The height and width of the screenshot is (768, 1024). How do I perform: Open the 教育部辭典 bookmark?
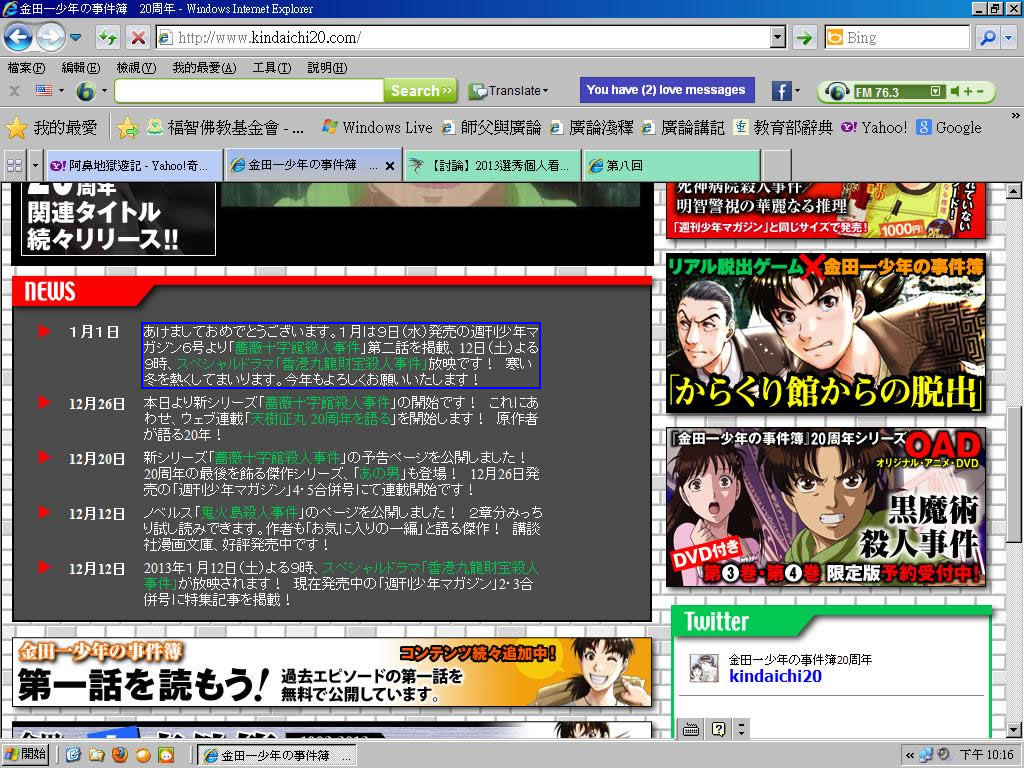click(783, 127)
